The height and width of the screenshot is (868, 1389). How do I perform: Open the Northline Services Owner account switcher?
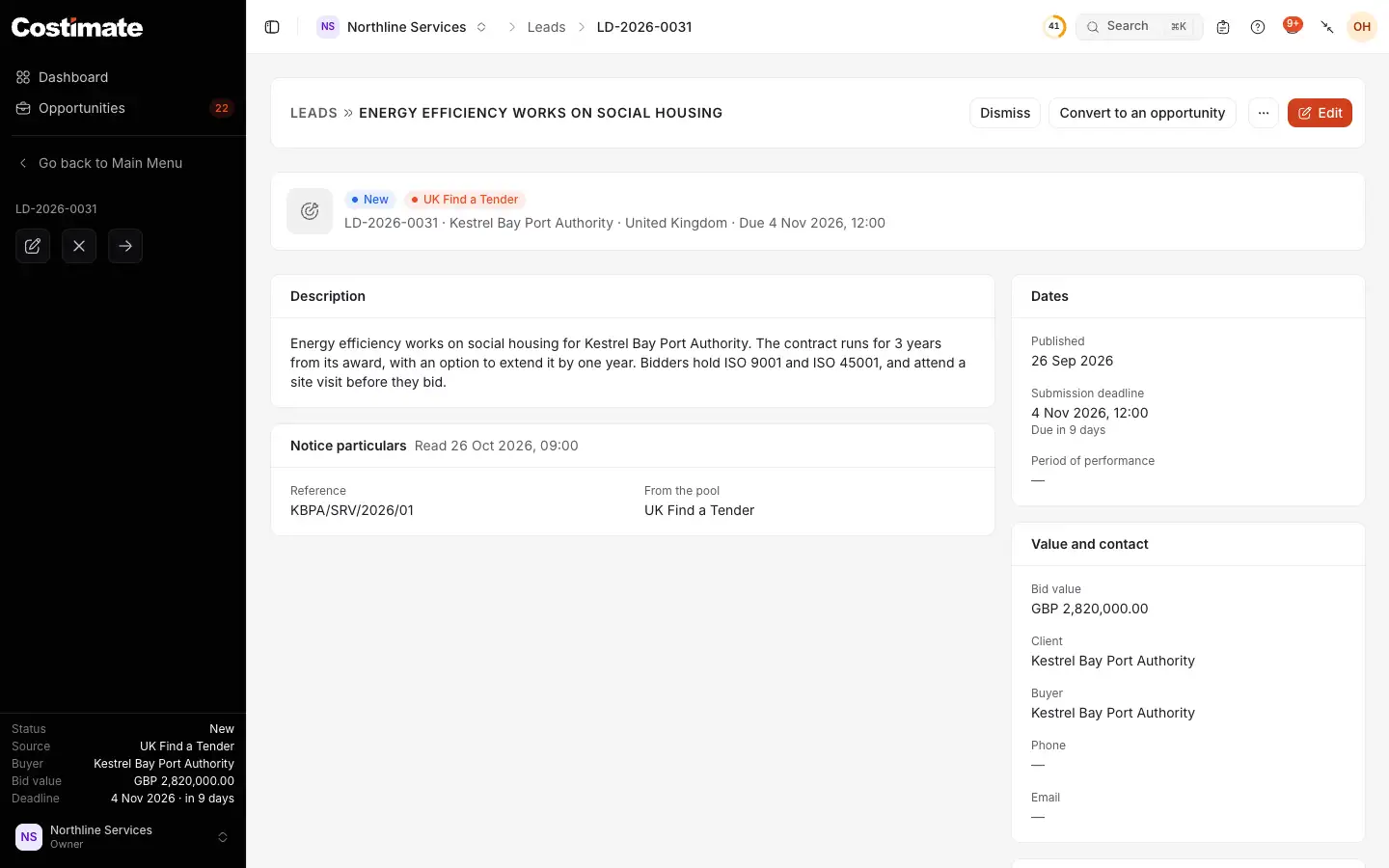tap(123, 837)
